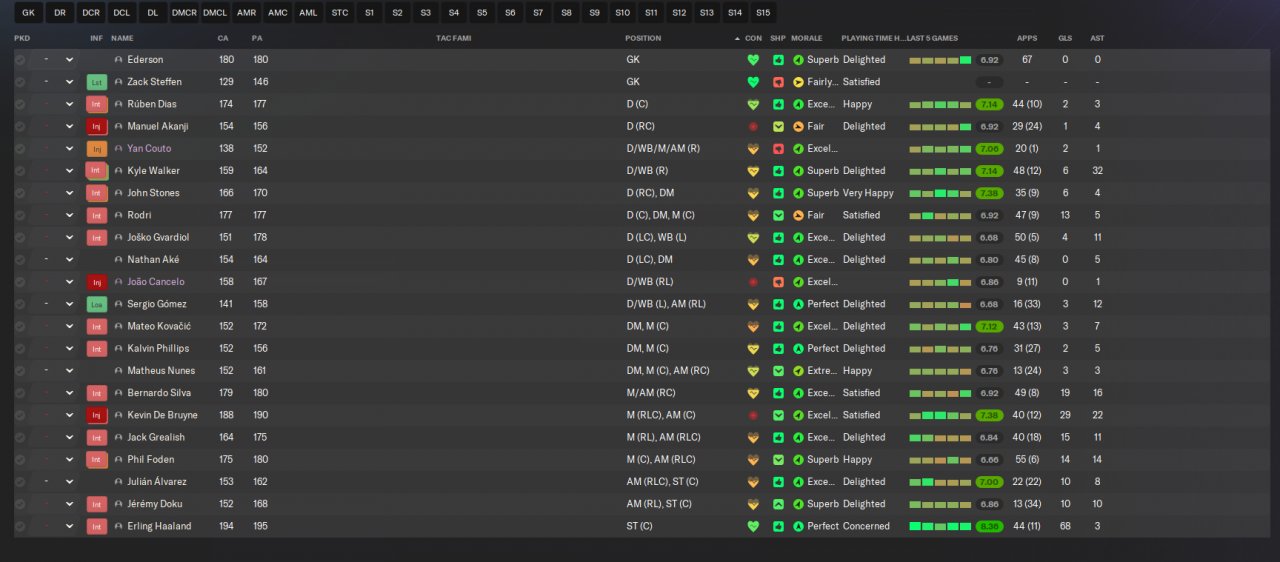1280x562 pixels.
Task: Toggle the picked checkmark for Rodri
Action: pyautogui.click(x=20, y=215)
